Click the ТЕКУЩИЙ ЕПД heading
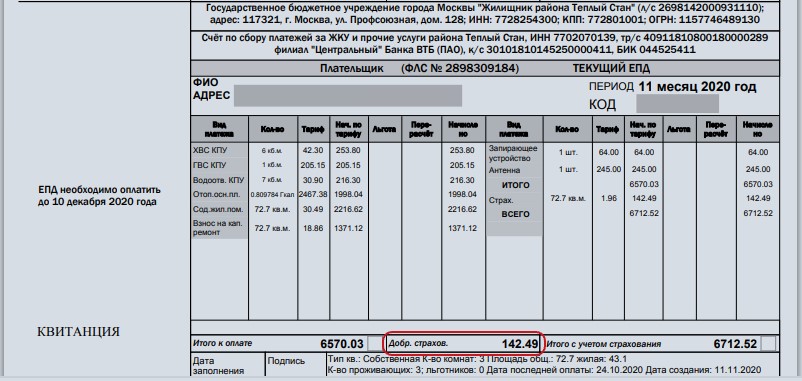The height and width of the screenshot is (381, 802). coord(611,69)
